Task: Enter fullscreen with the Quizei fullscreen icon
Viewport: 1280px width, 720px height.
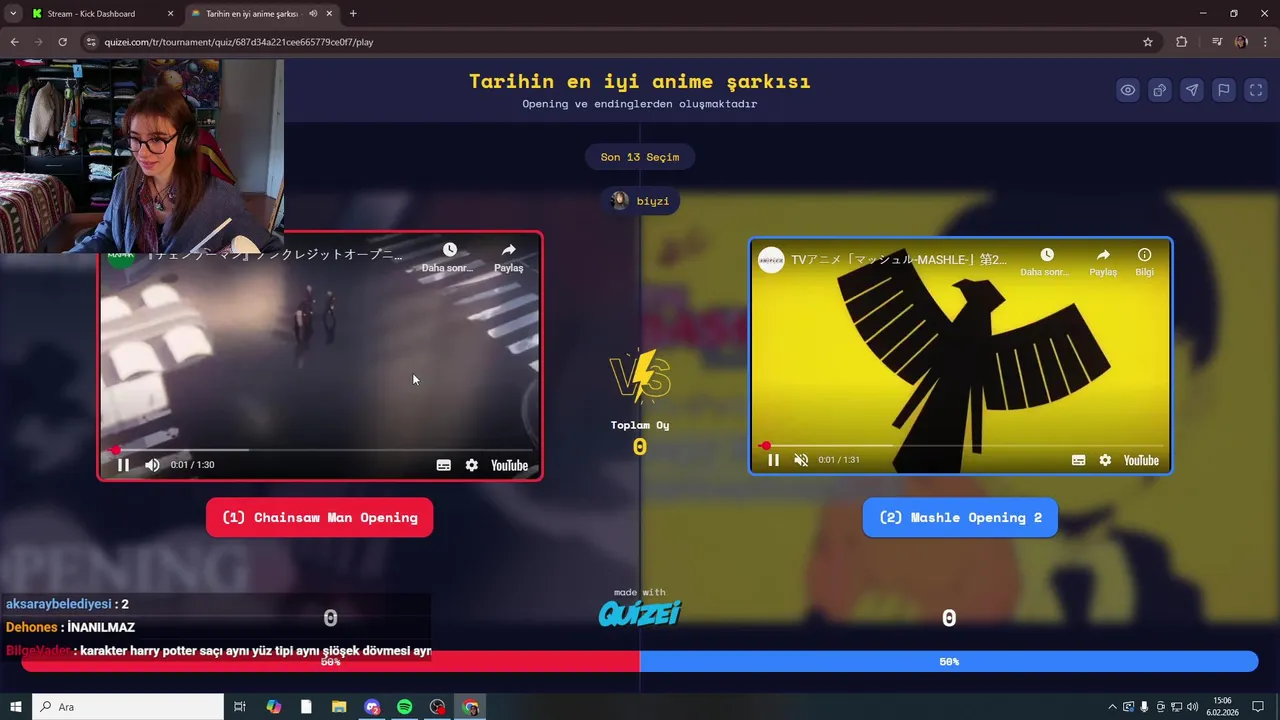Action: 1256,90
